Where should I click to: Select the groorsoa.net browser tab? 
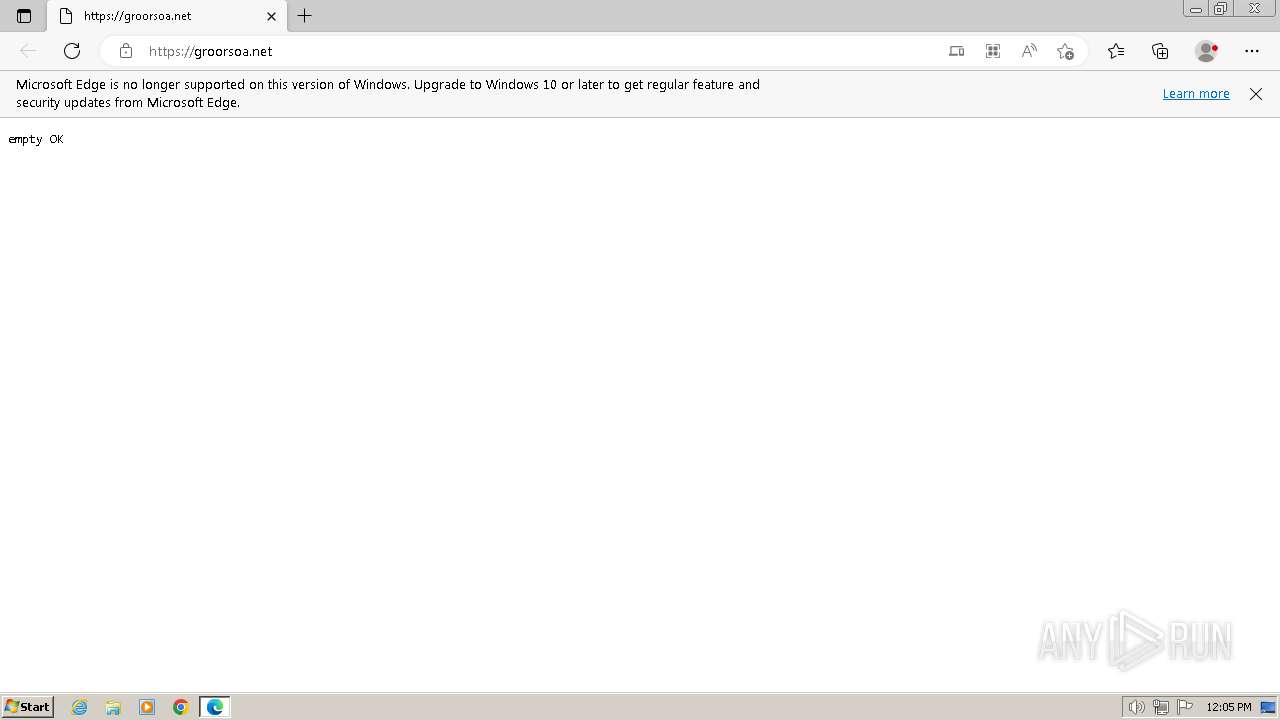[166, 16]
